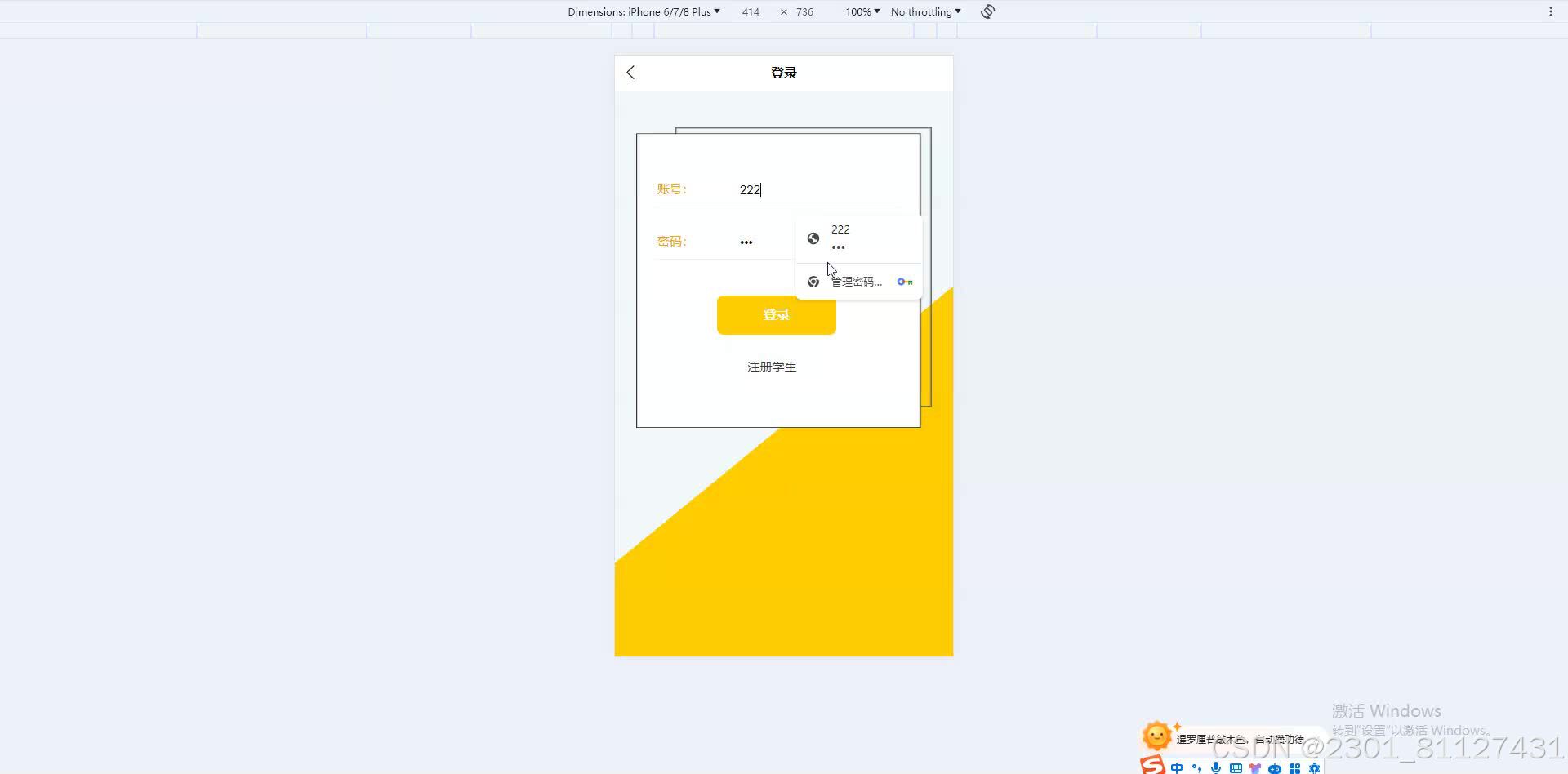Click the Sogou microphone voice input icon
The height and width of the screenshot is (774, 1568).
tap(1216, 767)
